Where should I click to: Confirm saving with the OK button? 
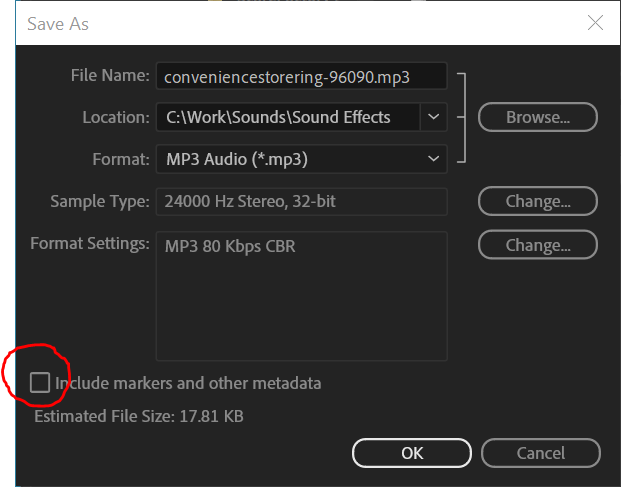pos(412,453)
